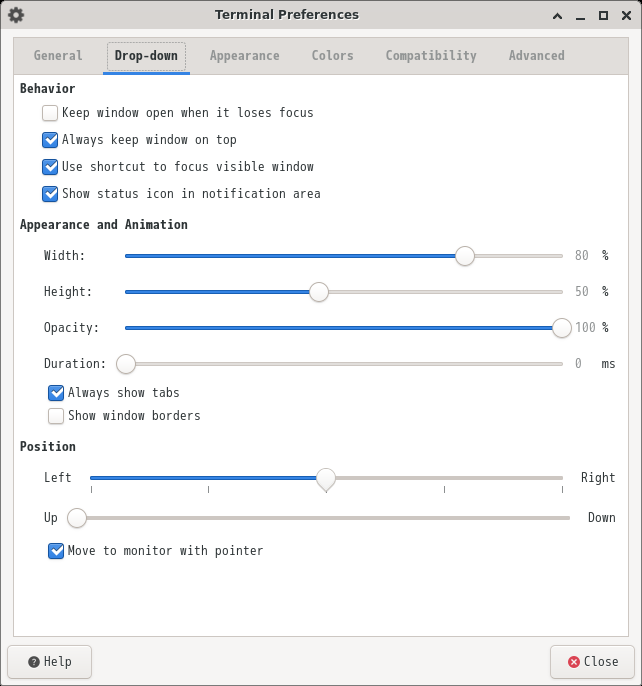Switch to the General tab

(x=58, y=56)
